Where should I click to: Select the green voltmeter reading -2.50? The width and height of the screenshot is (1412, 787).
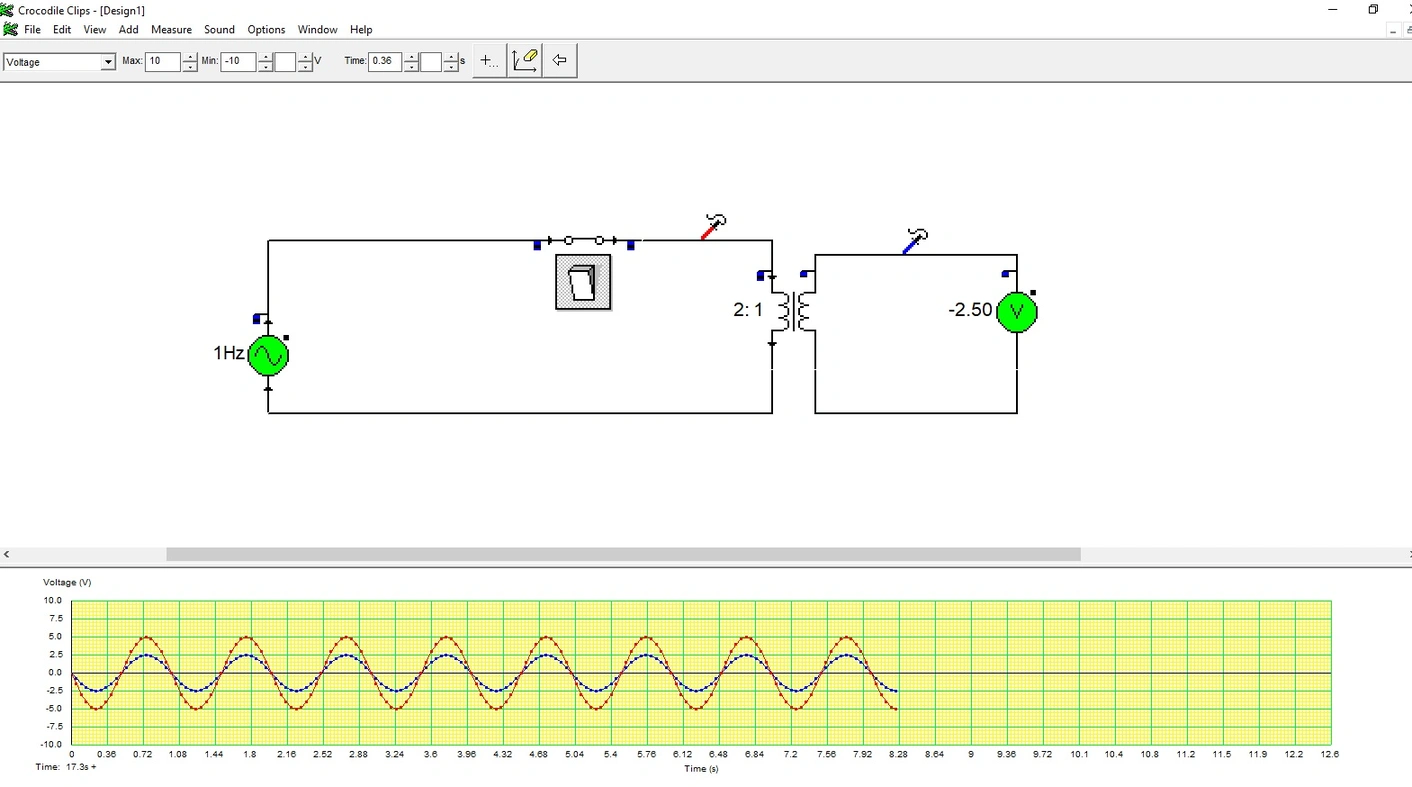[x=1017, y=312]
